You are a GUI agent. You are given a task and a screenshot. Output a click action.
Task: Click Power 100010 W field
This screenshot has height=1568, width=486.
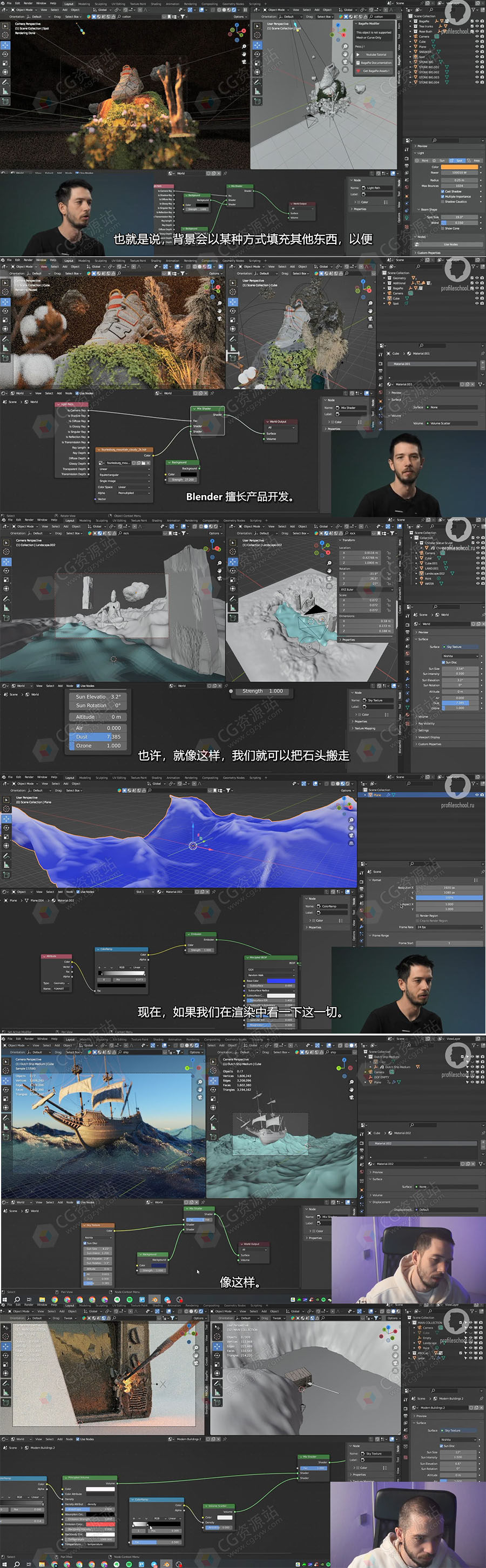pyautogui.click(x=461, y=172)
